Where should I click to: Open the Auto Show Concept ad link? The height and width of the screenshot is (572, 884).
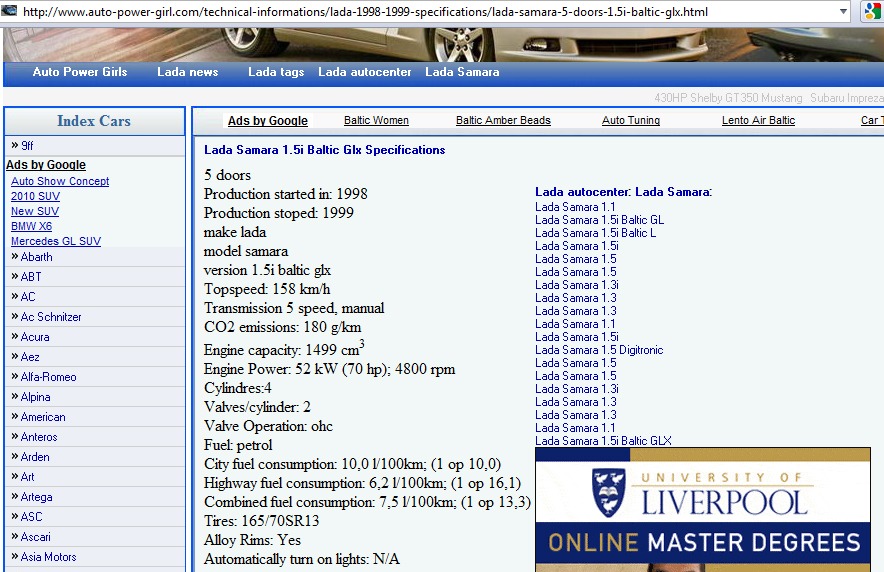[60, 181]
